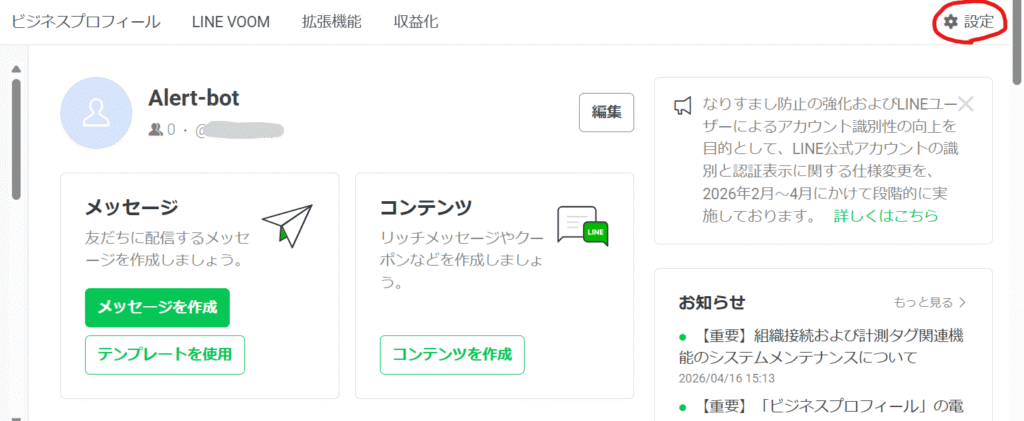
Task: Open the ビジネスプロフィール tab
Action: point(86,22)
